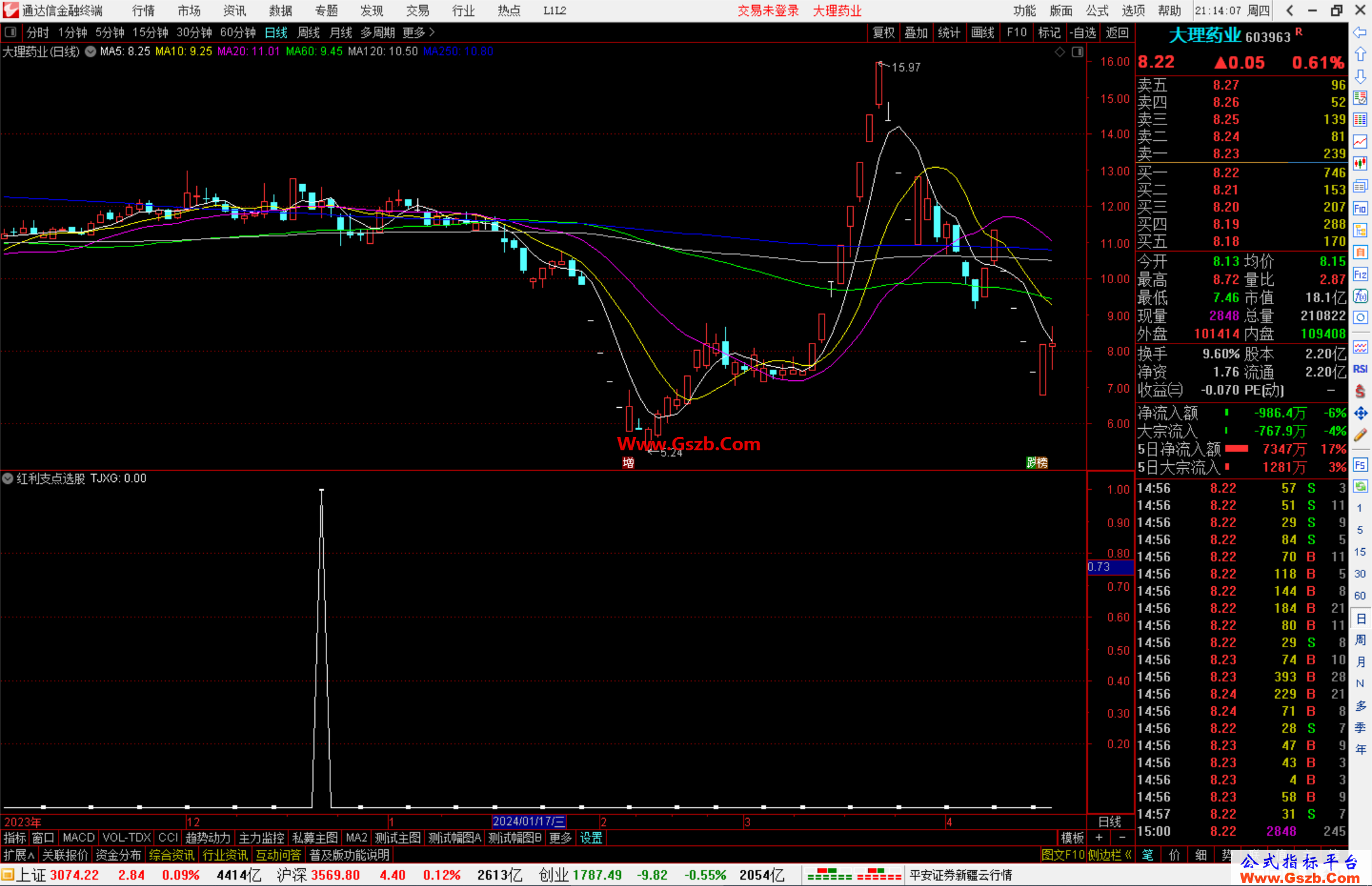Toggle the 大理药业(日线) main chart indicator circle
This screenshot has height=886, width=1372.
pos(91,51)
